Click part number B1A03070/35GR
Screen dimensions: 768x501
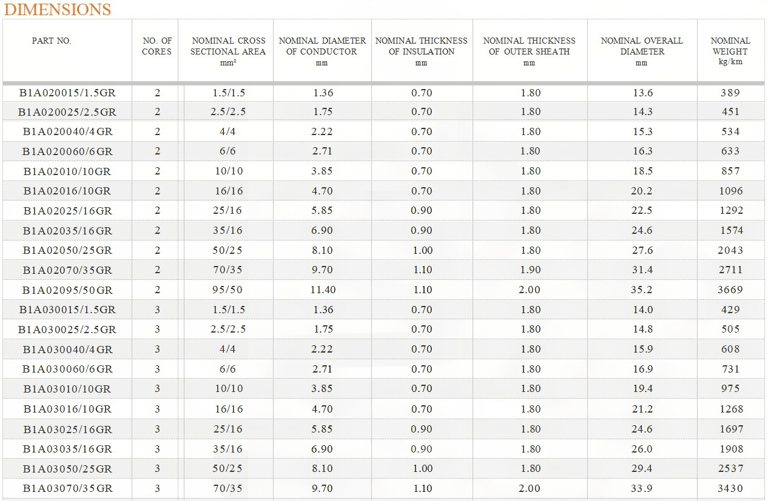tap(68, 488)
